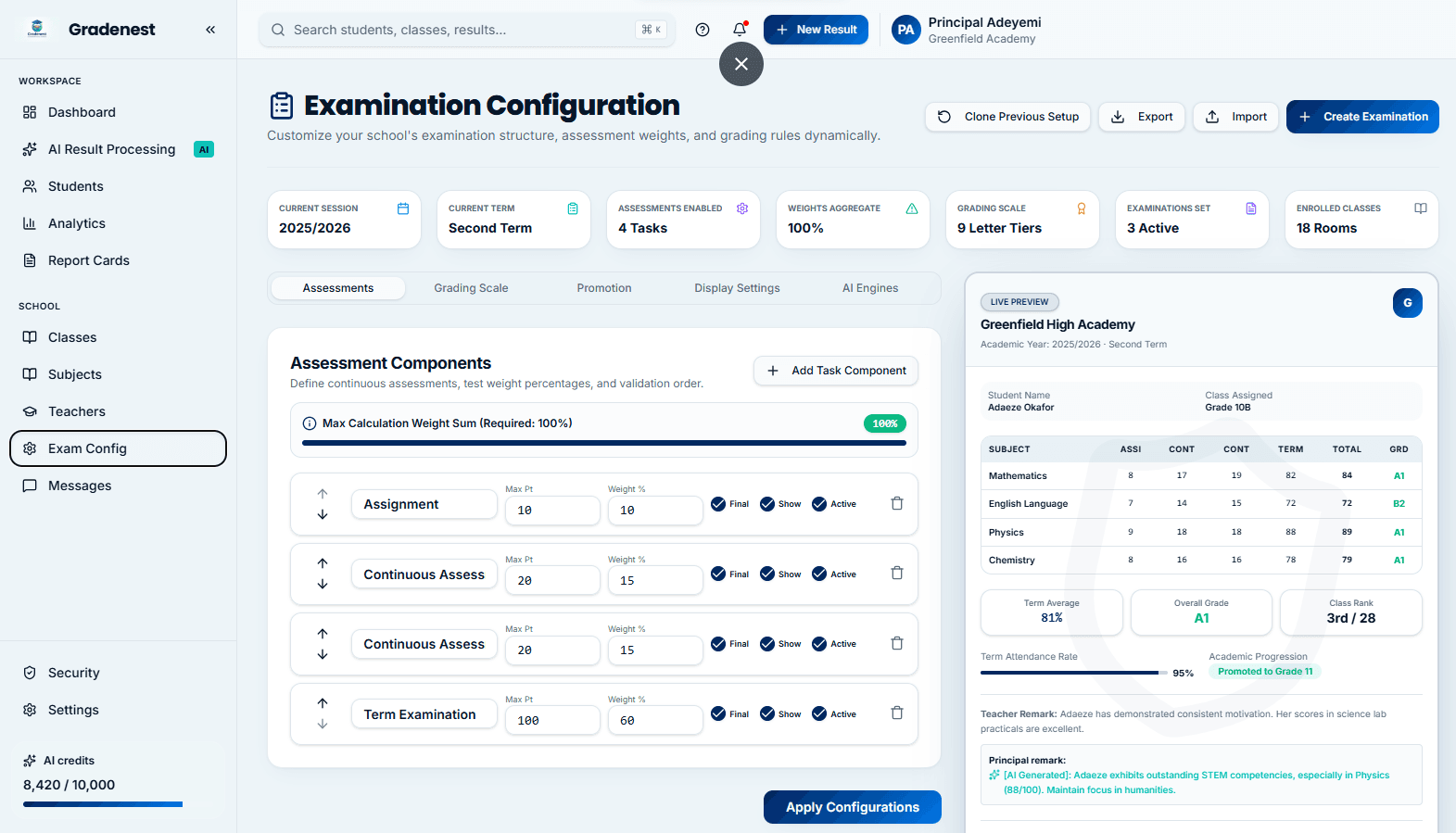Click the search students input field
Screen dimensions: 1456x833
tap(467, 30)
